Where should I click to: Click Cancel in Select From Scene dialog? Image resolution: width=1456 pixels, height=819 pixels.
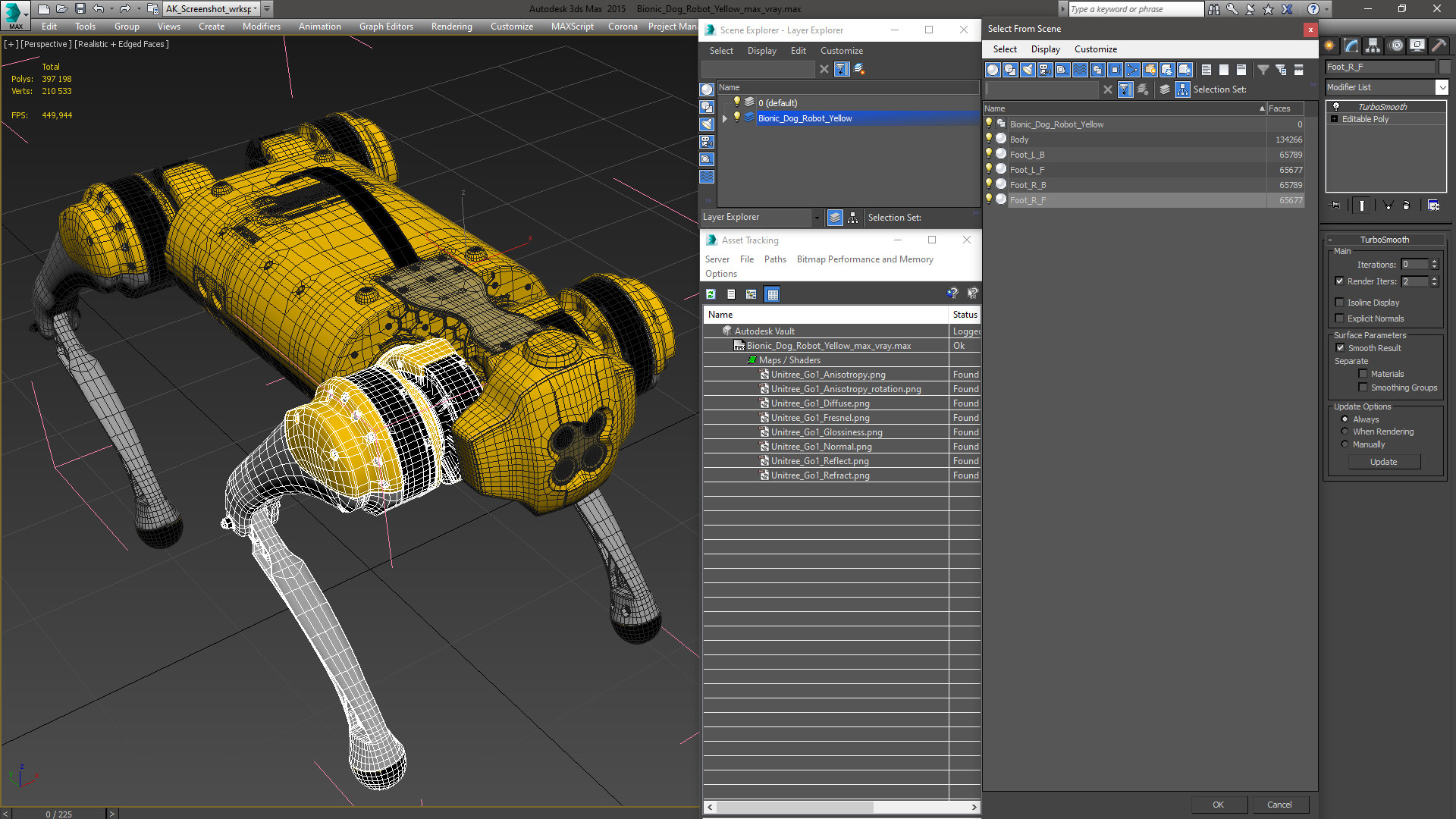pyautogui.click(x=1279, y=805)
